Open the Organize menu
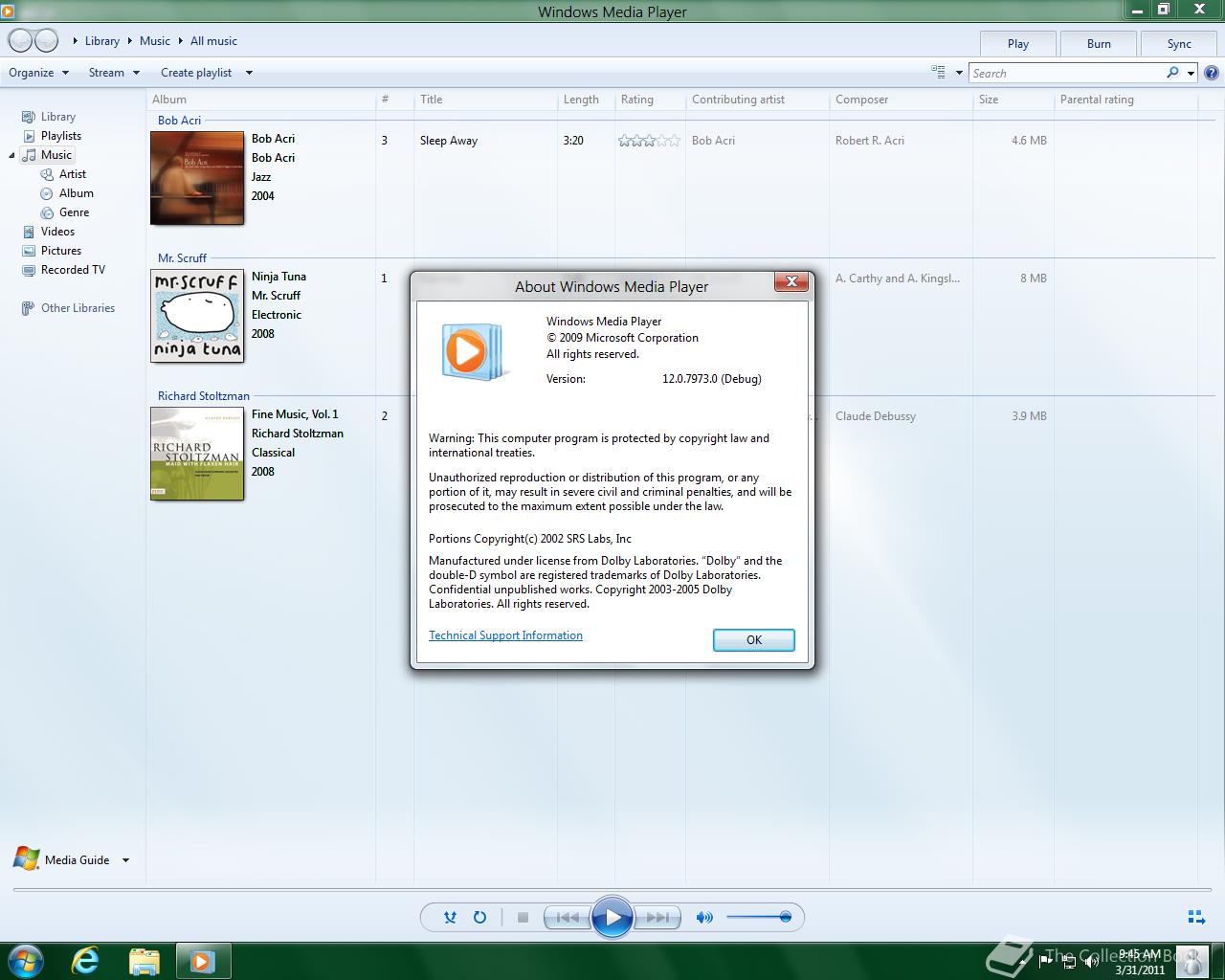The height and width of the screenshot is (980, 1225). click(38, 73)
